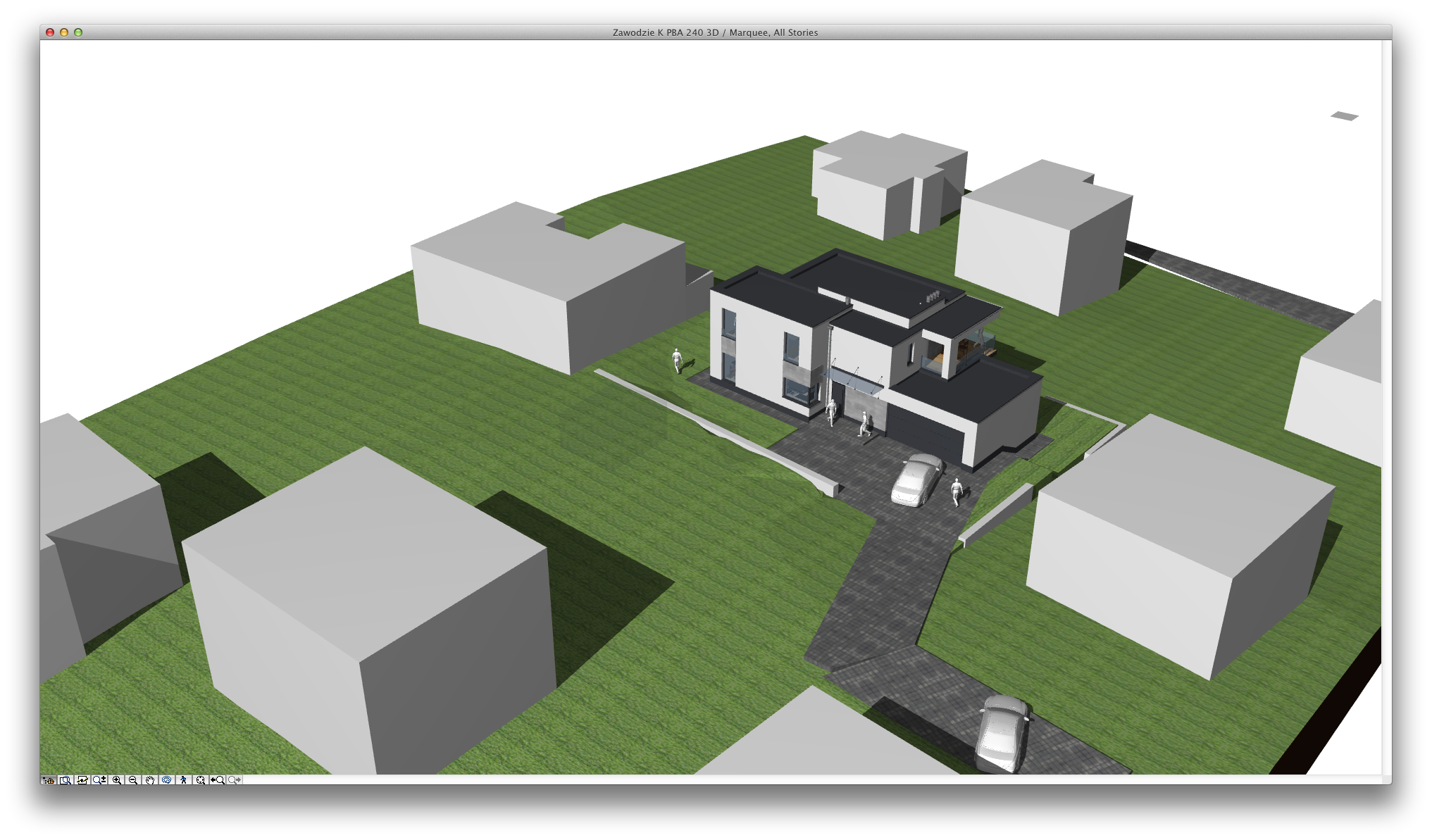Enable the 3D explore walking-person mode
1432x840 pixels.
(x=183, y=780)
